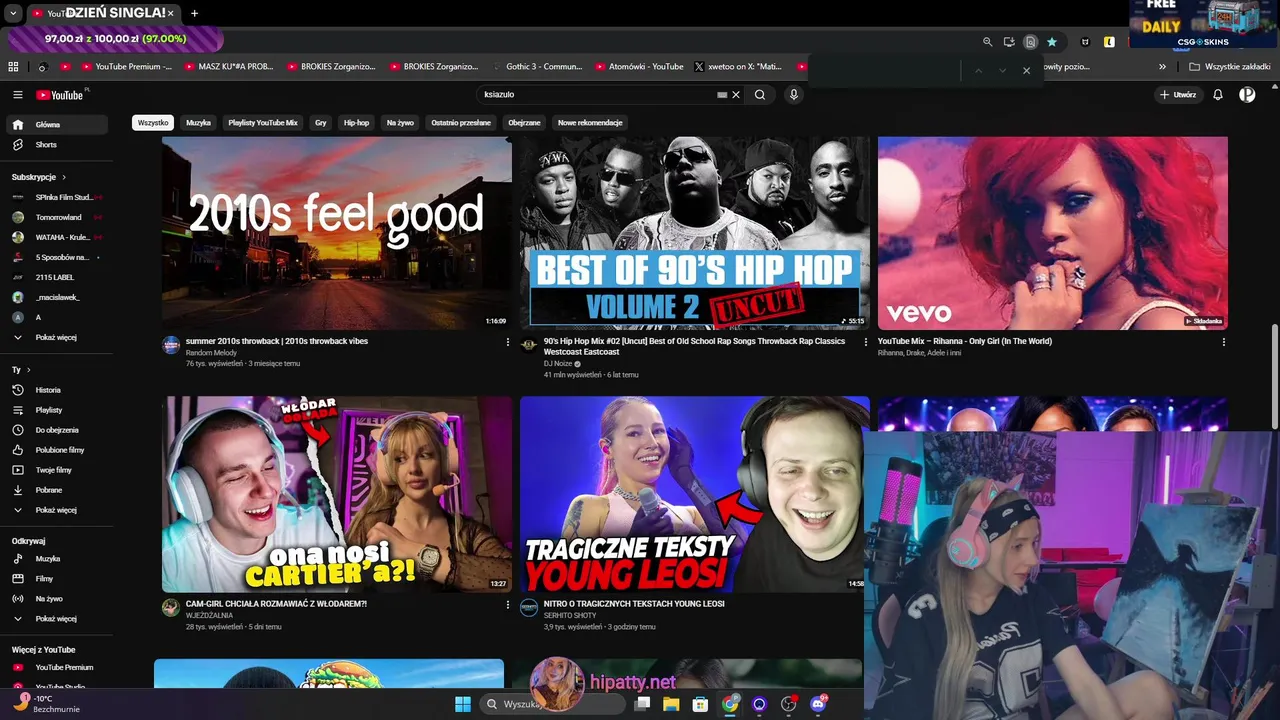The image size is (1280, 720).
Task: Open the 2115 LABEL subscription
Action: point(55,277)
